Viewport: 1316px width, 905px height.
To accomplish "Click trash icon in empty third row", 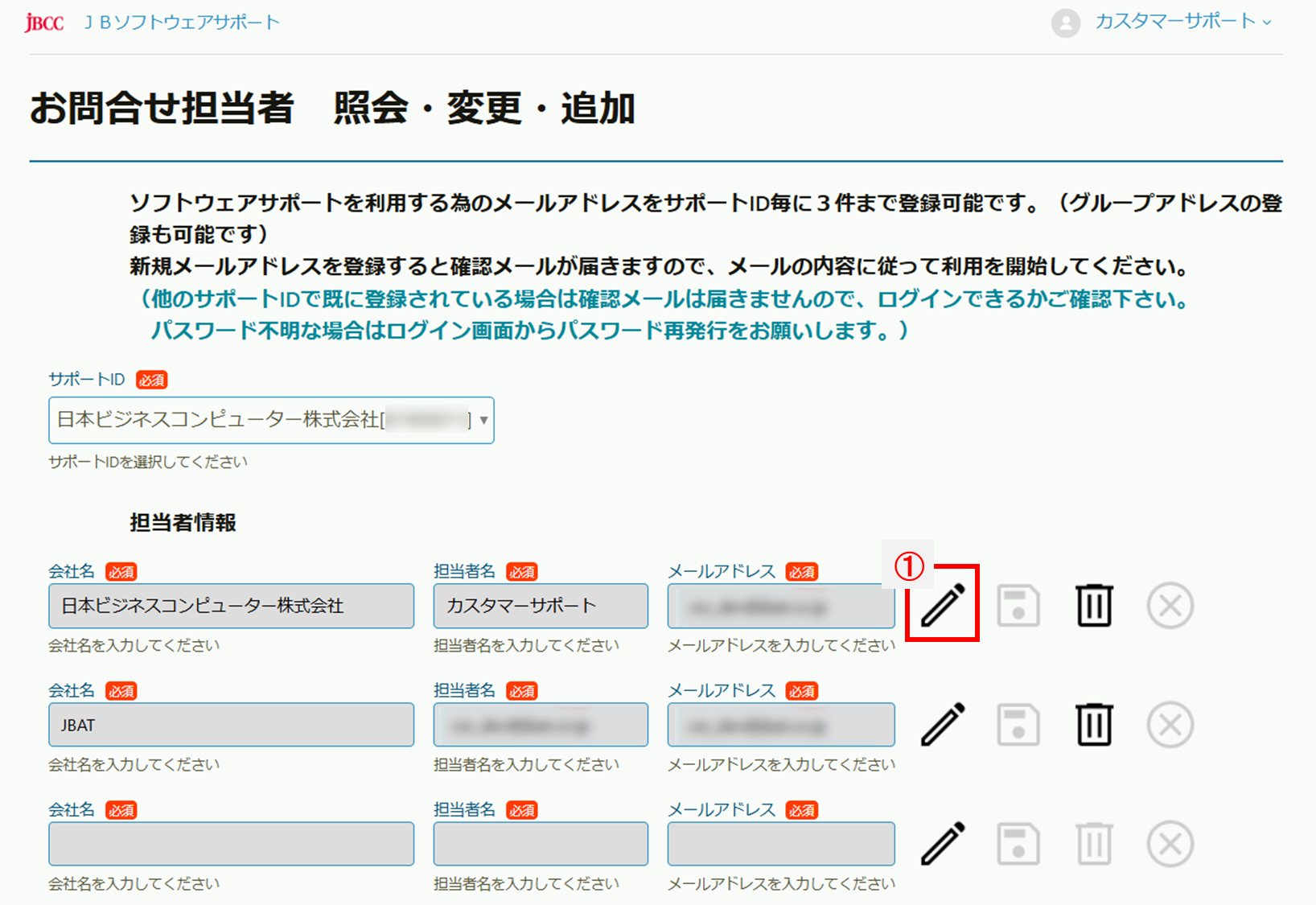I will (1094, 843).
